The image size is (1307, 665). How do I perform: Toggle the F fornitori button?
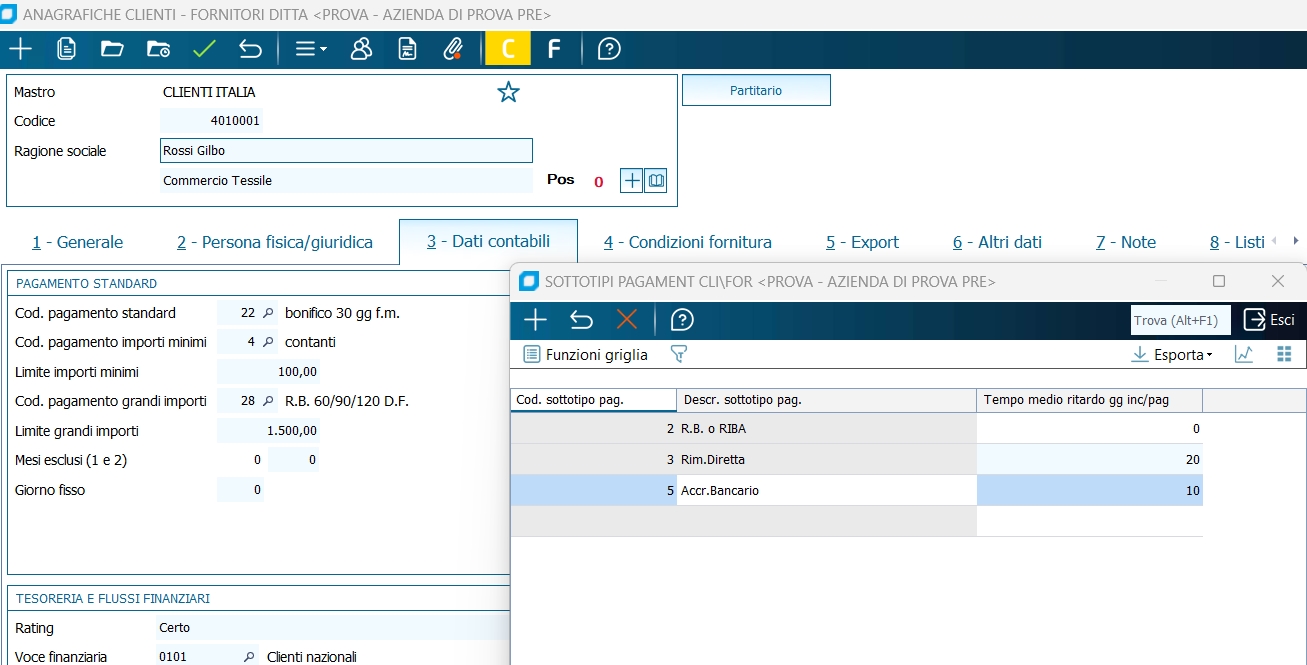[x=553, y=49]
